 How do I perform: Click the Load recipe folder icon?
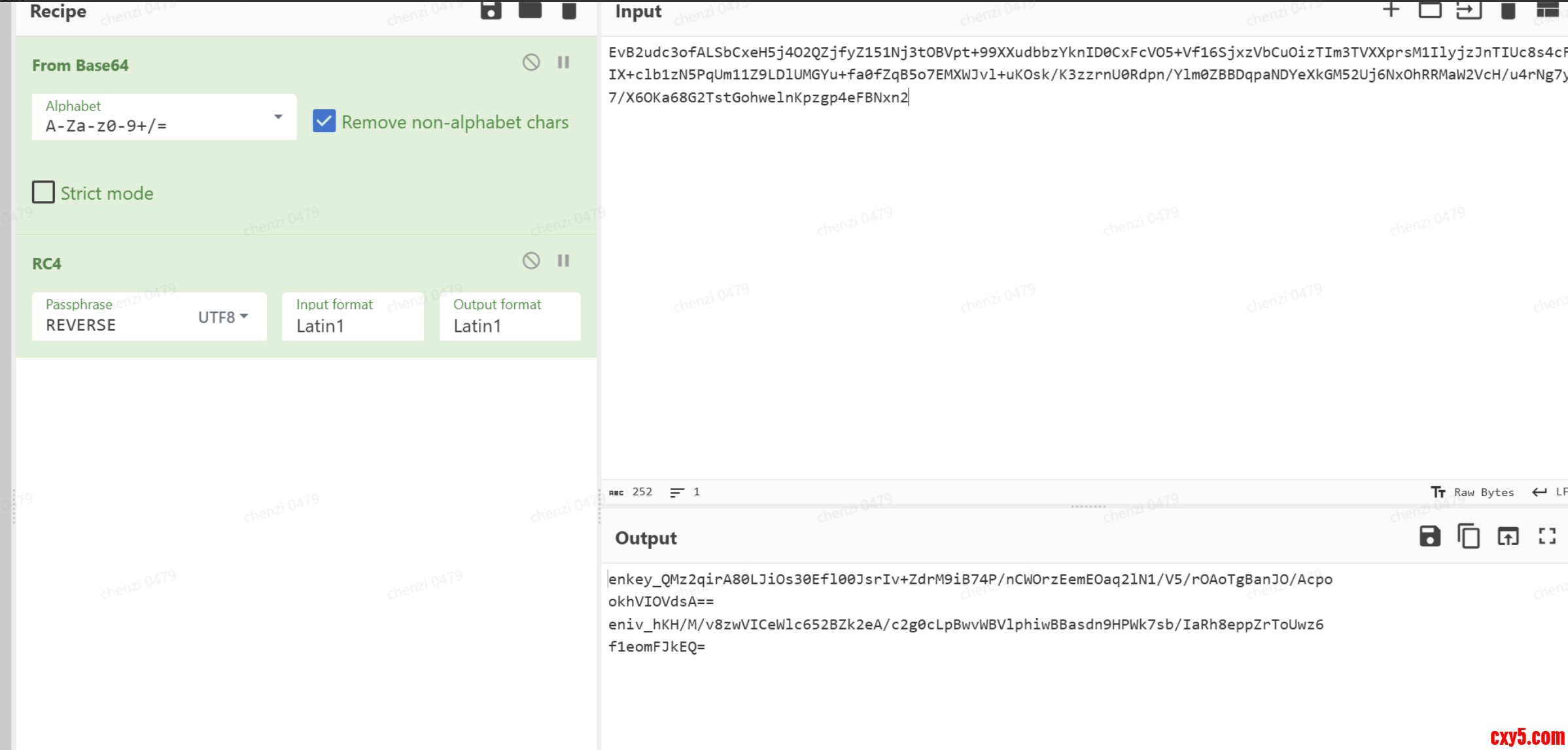[x=530, y=10]
